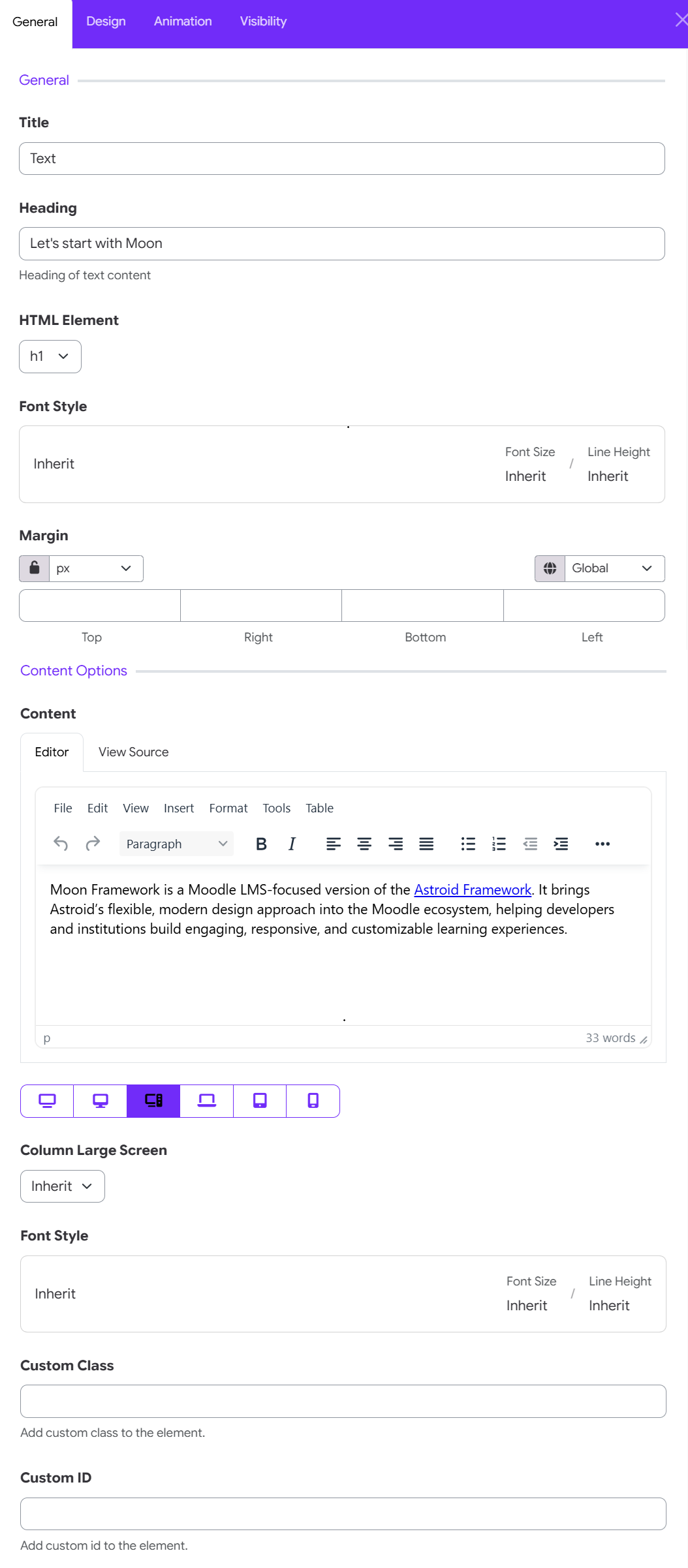Justify the text
Image resolution: width=688 pixels, height=1568 pixels.
(x=426, y=844)
